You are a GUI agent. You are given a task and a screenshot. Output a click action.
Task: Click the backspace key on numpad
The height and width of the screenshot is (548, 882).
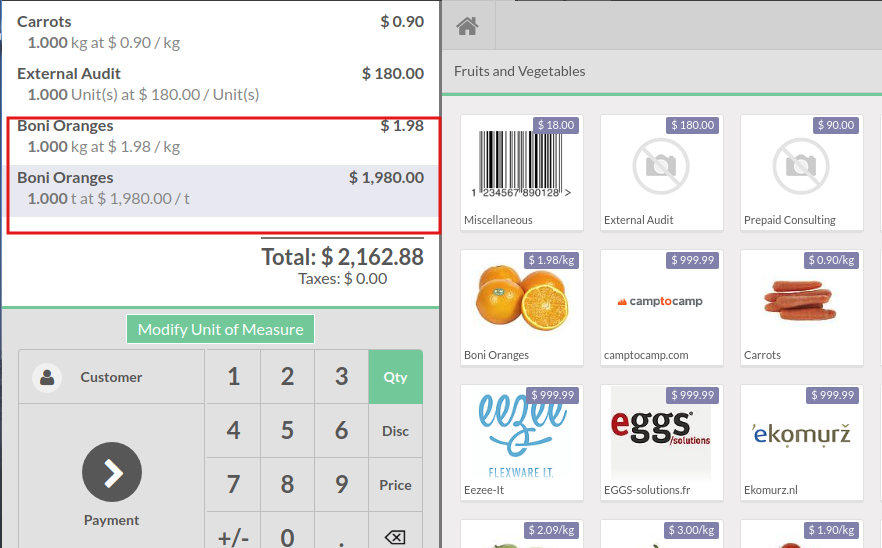click(395, 537)
